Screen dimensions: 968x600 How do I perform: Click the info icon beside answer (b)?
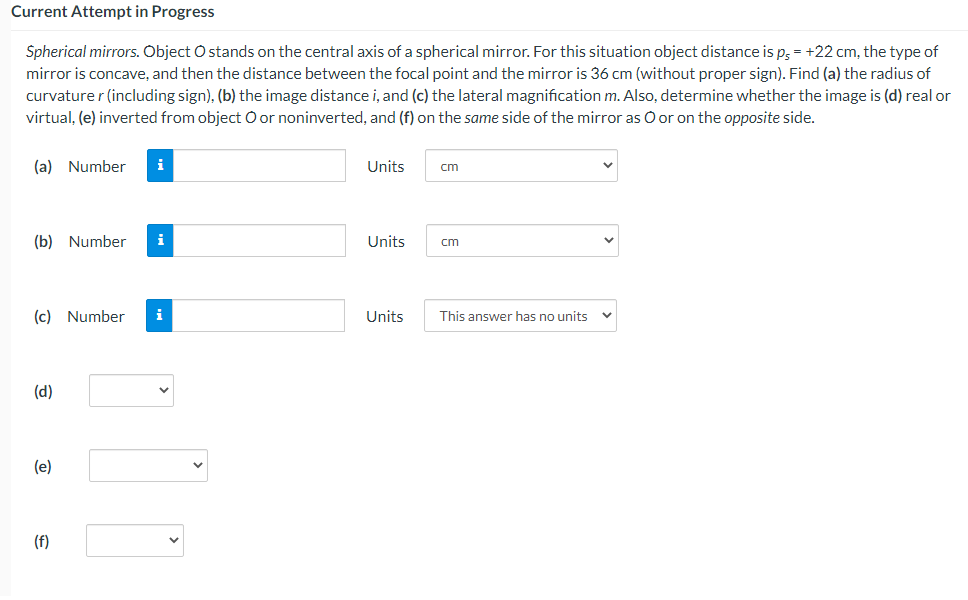pos(160,240)
